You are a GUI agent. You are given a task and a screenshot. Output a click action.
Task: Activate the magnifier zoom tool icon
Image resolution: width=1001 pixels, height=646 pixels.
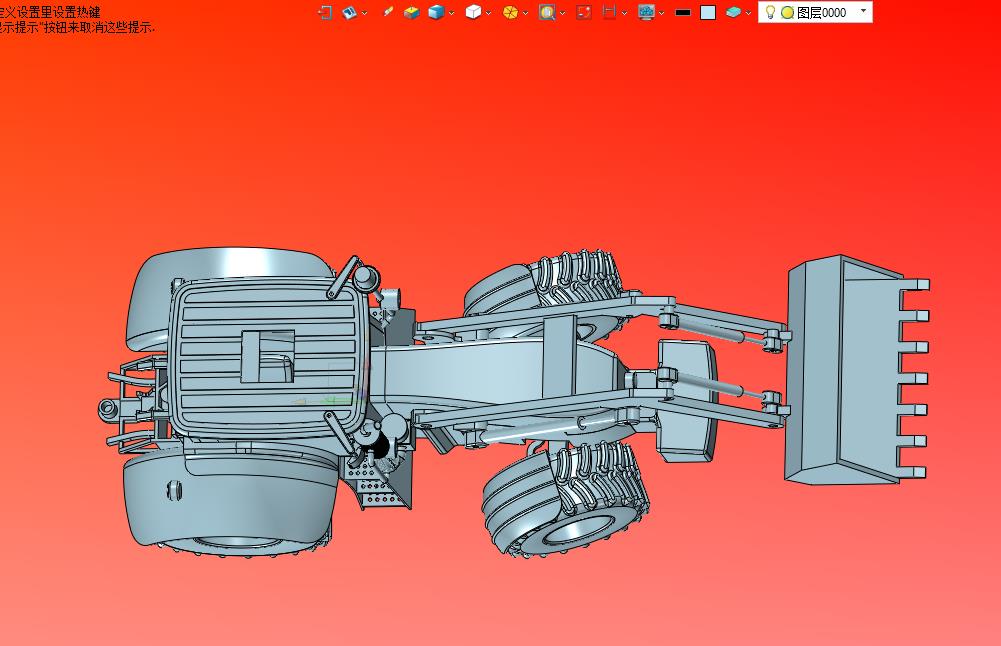[547, 12]
